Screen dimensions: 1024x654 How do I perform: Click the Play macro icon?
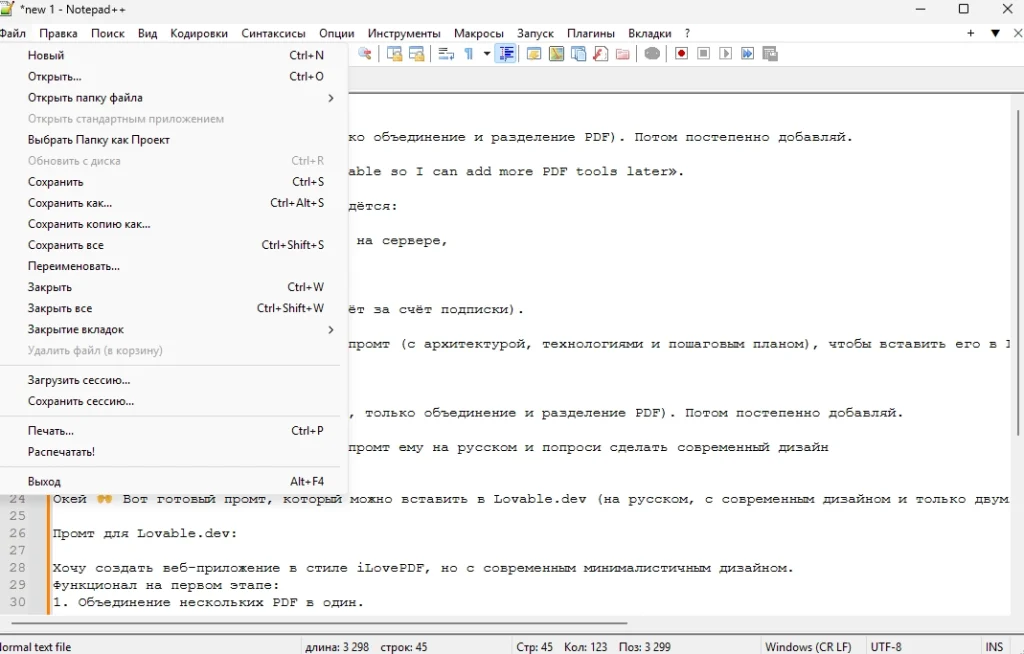click(x=725, y=54)
